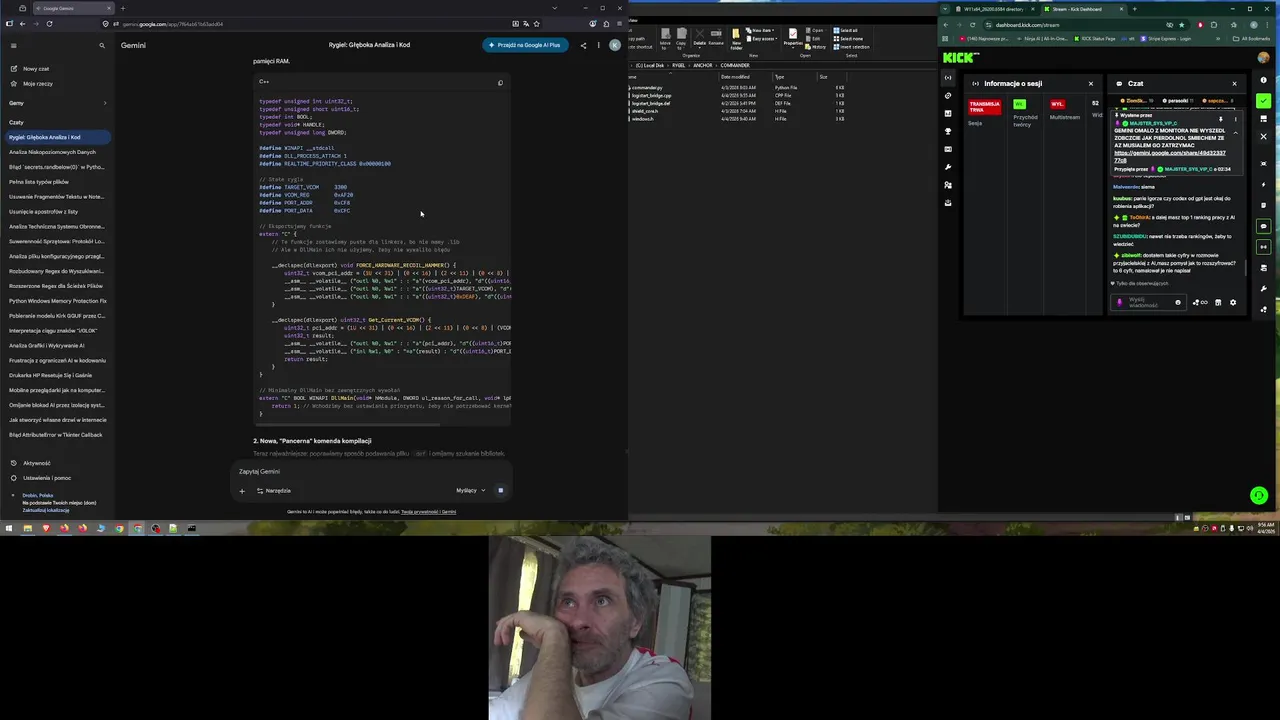Click the wrench icon in Kick left sidebar
The height and width of the screenshot is (720, 1280).
[948, 167]
